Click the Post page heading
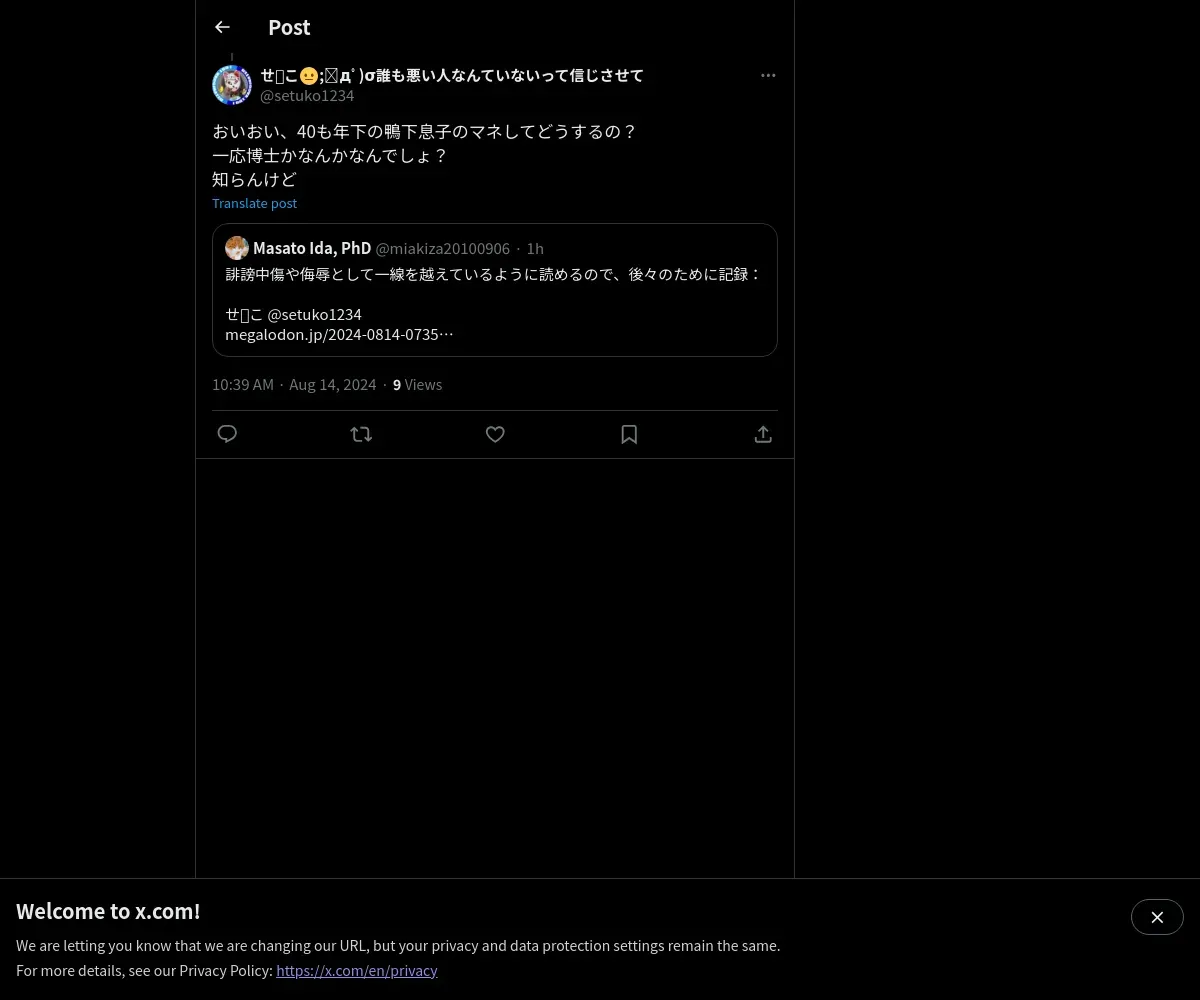Image resolution: width=1200 pixels, height=1000 pixels. [x=289, y=27]
